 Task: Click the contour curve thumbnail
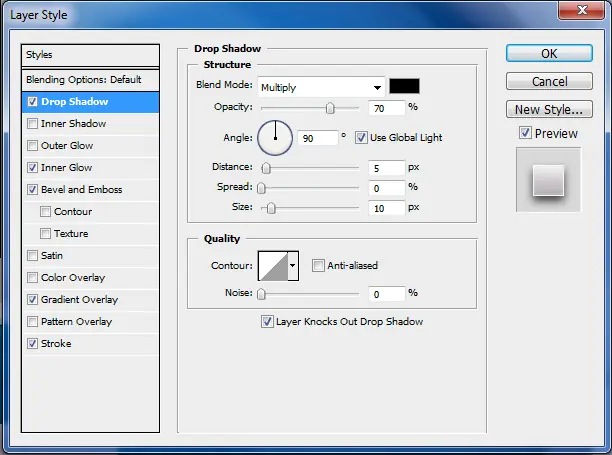[274, 266]
